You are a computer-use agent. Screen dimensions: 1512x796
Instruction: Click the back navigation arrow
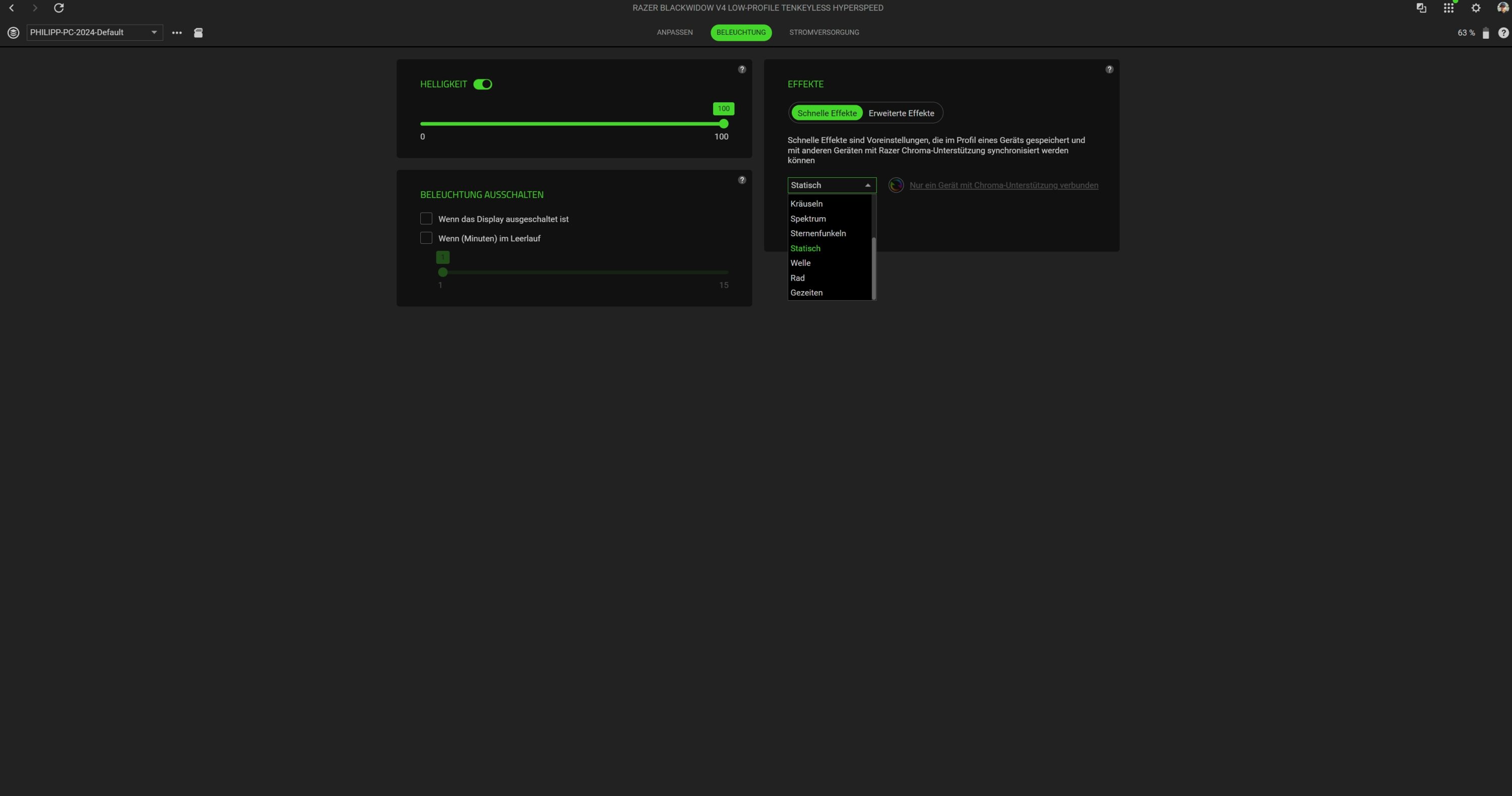[x=11, y=8]
